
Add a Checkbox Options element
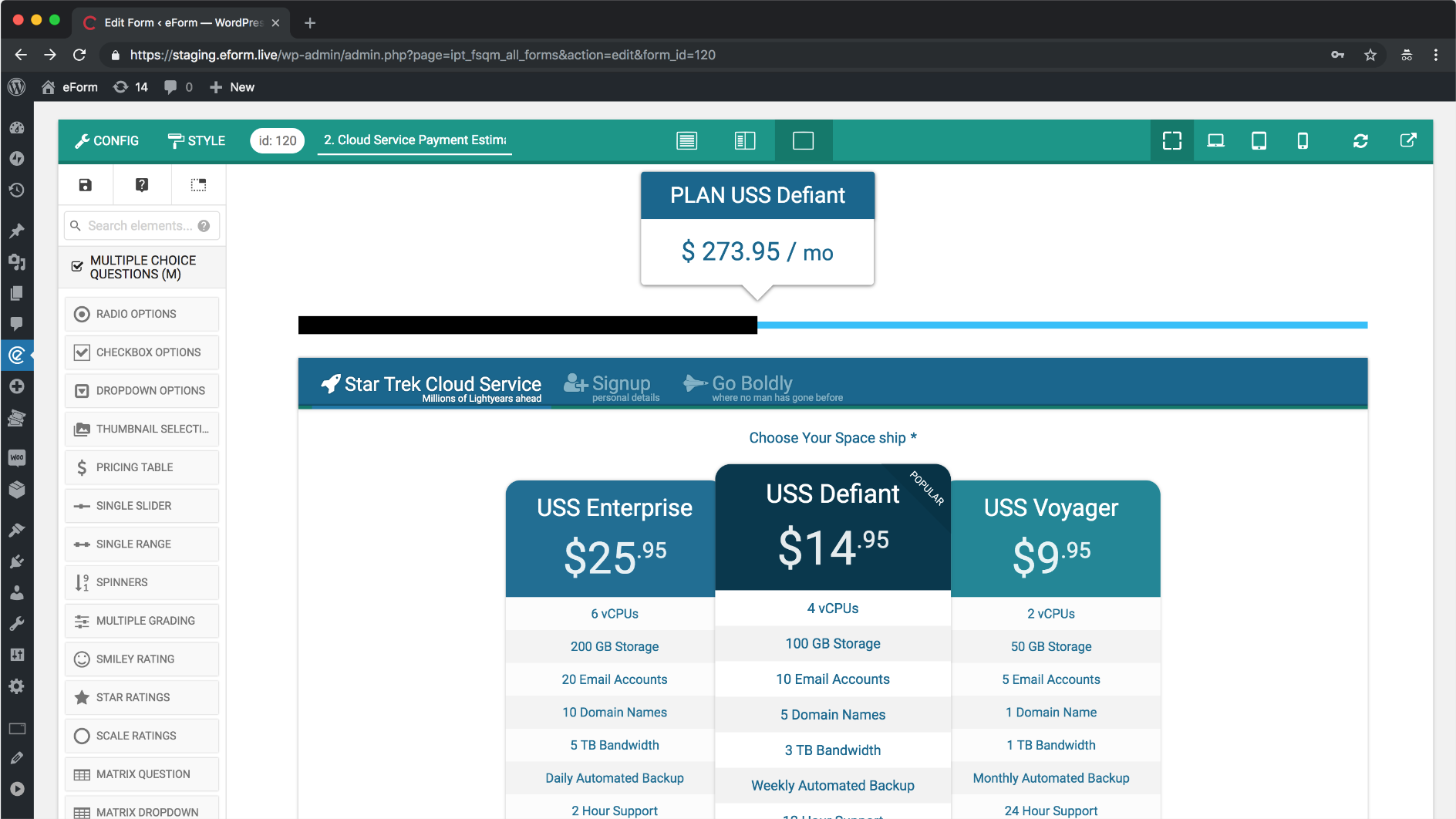(142, 352)
